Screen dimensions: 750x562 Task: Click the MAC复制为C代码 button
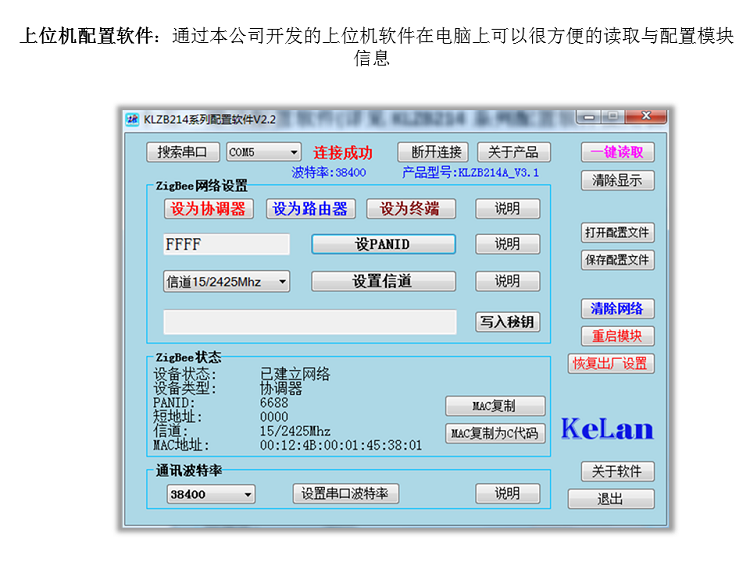[x=495, y=433]
